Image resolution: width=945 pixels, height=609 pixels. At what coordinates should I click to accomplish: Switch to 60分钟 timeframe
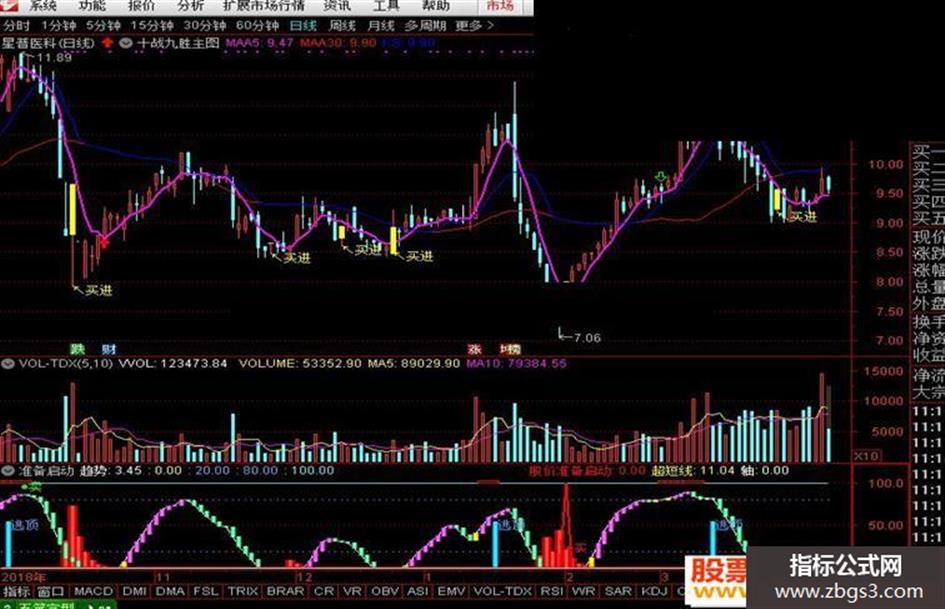click(257, 25)
